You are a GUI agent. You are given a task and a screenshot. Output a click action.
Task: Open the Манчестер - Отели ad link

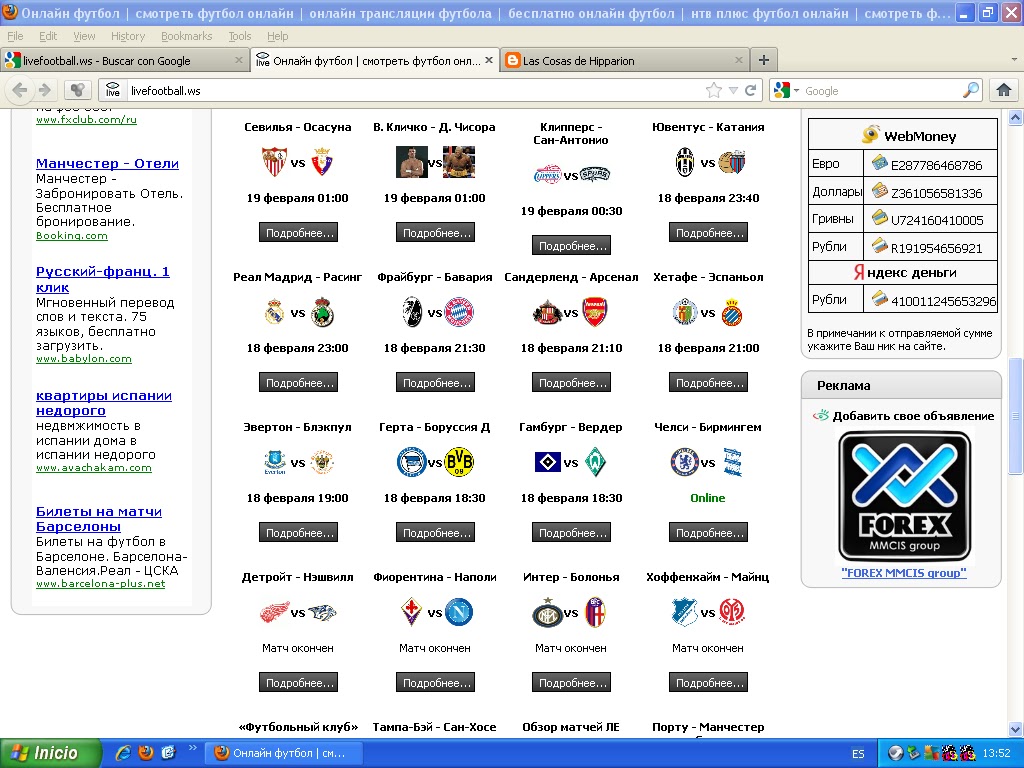[107, 163]
